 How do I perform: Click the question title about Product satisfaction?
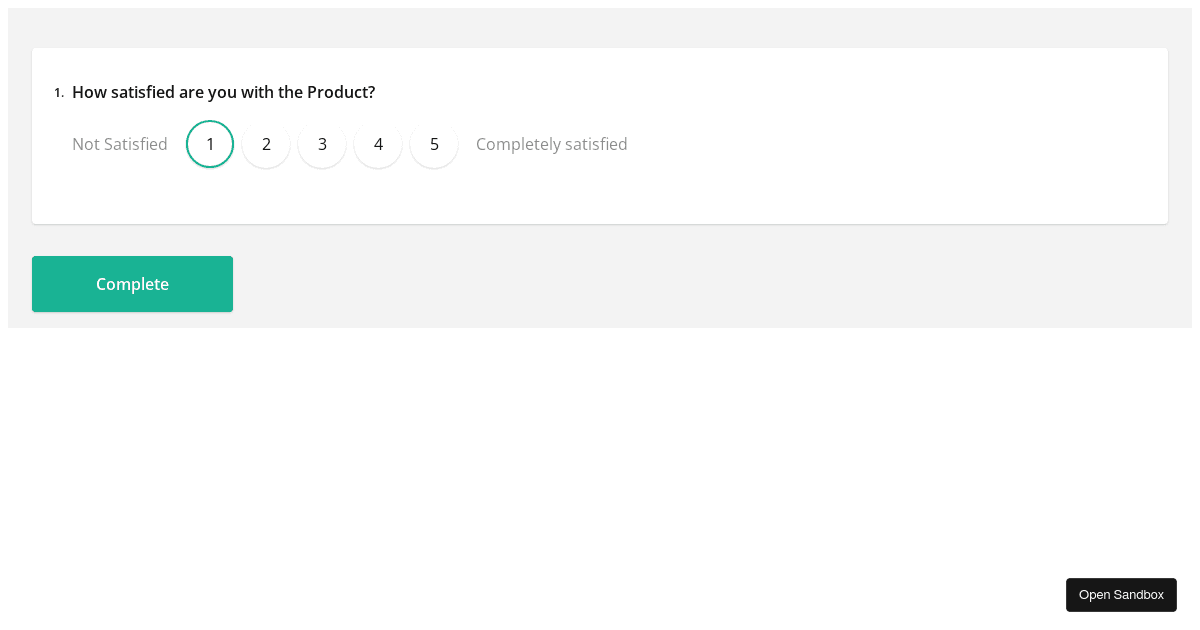[x=224, y=92]
